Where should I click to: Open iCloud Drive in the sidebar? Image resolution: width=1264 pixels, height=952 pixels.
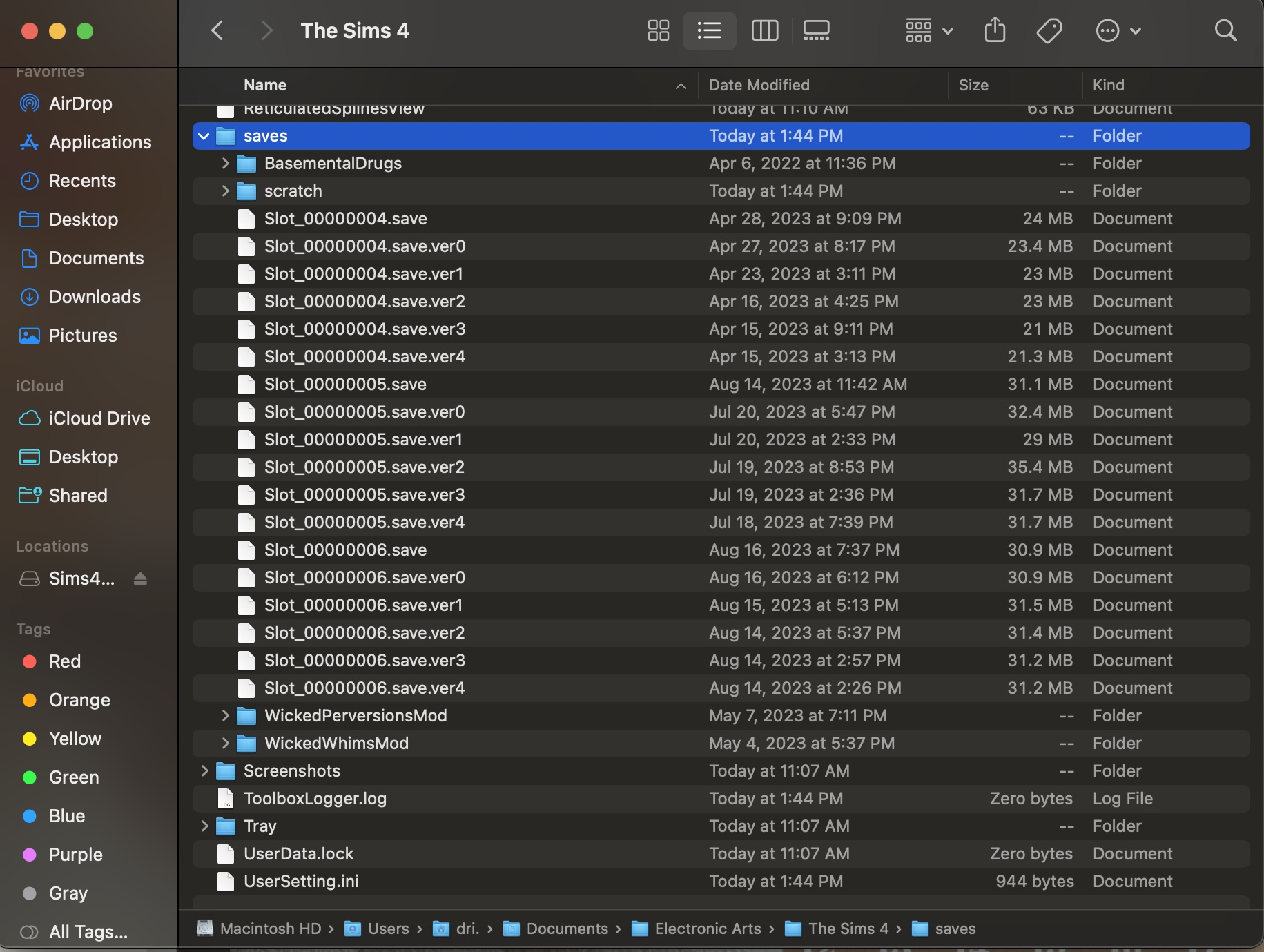(99, 418)
